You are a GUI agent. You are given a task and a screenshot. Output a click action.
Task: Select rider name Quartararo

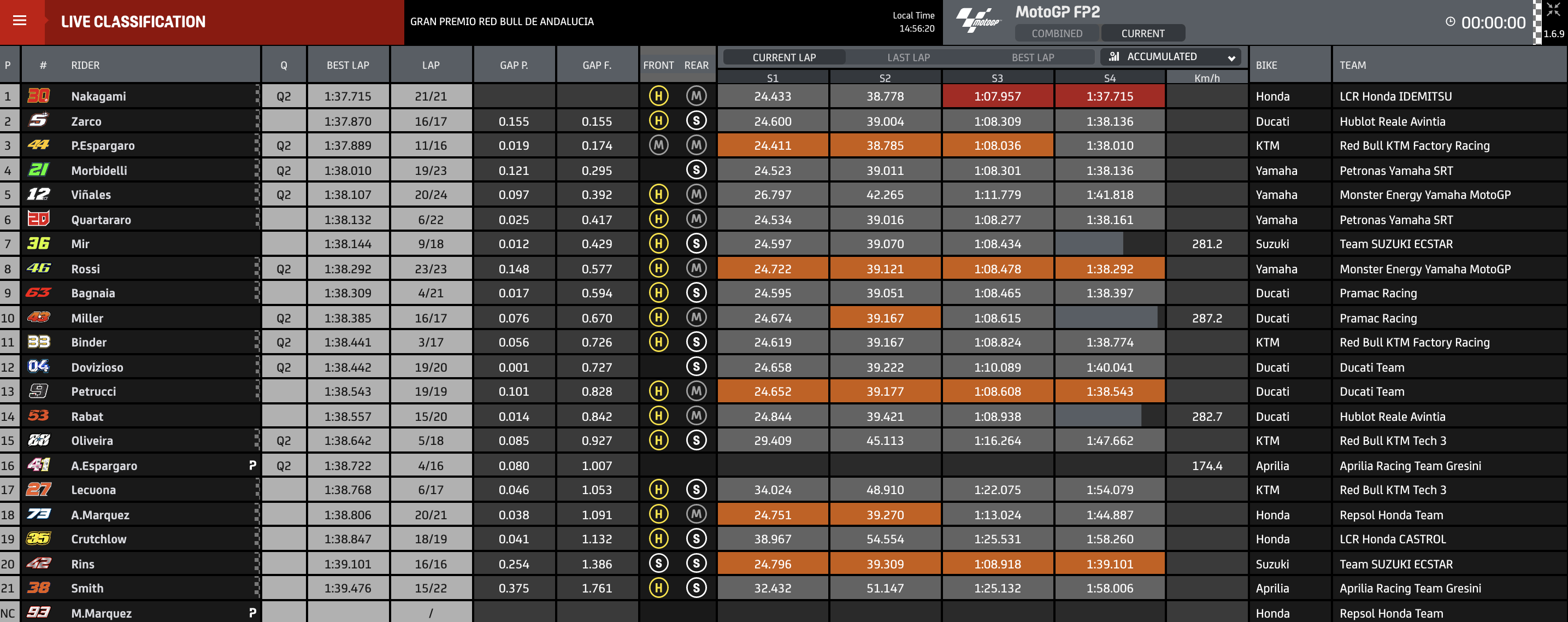point(101,219)
